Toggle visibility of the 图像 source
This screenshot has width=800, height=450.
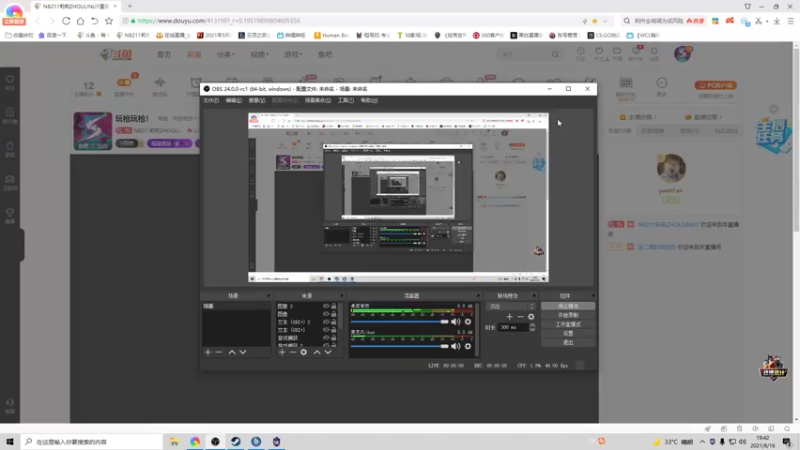tap(326, 314)
